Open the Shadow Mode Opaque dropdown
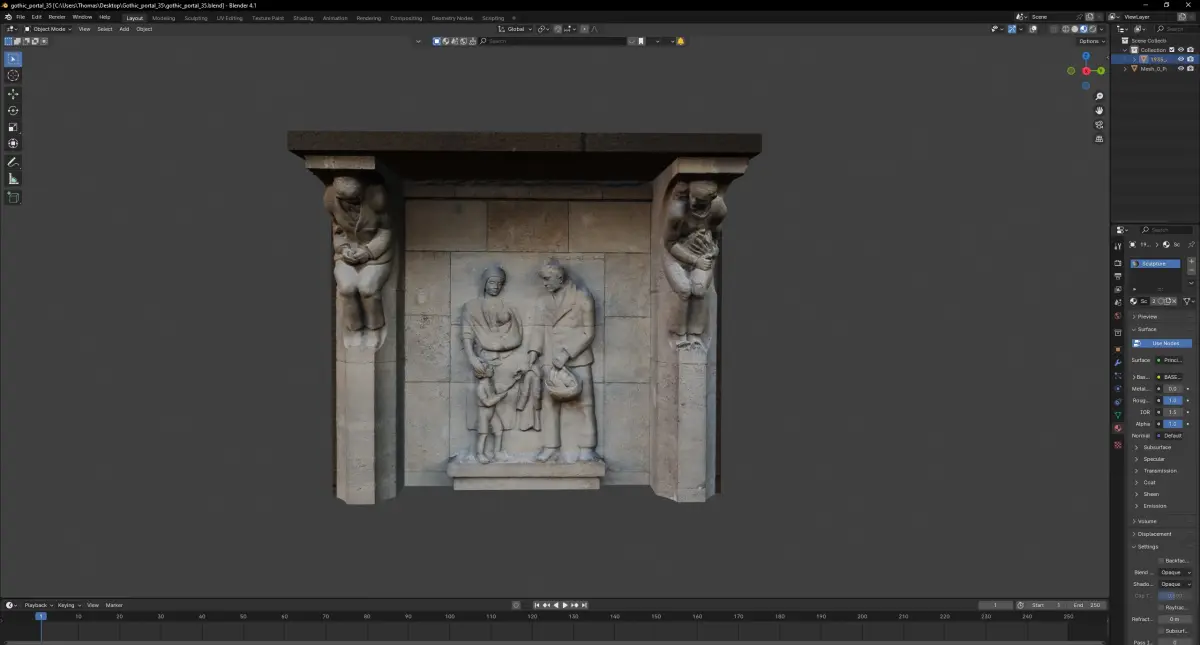 [x=1176, y=584]
